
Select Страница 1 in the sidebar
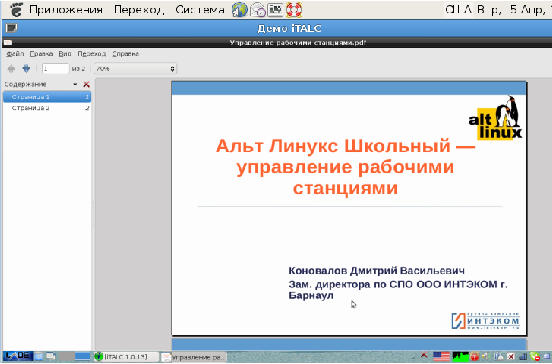point(47,97)
